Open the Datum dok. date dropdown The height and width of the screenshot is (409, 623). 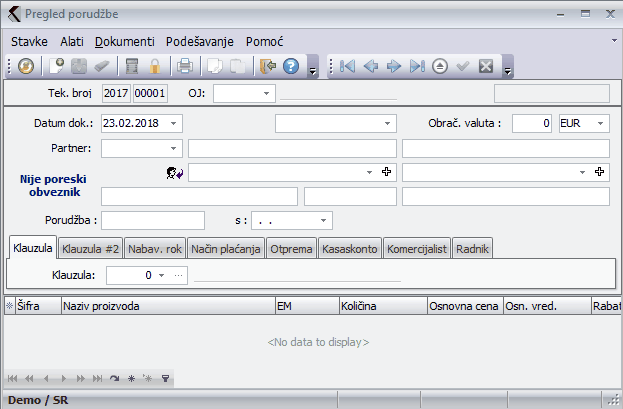tap(175, 123)
